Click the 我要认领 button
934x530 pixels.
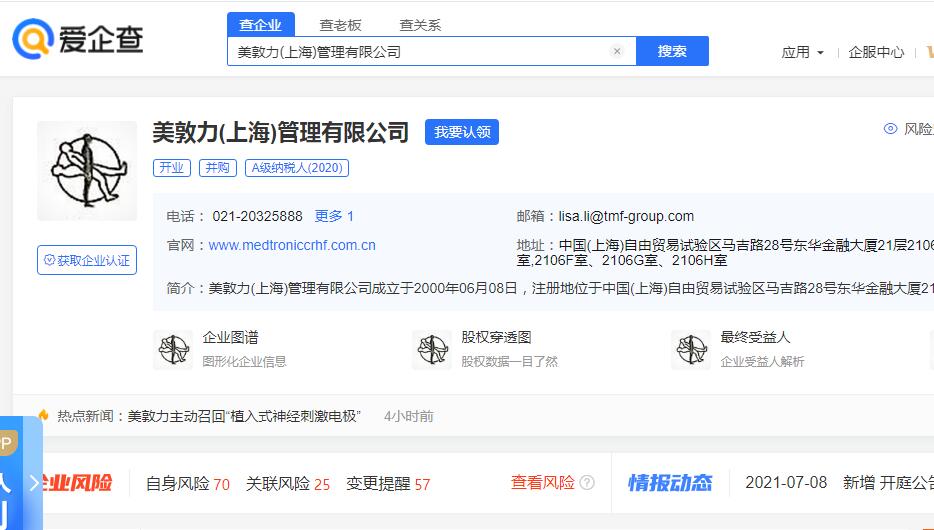pyautogui.click(x=462, y=132)
